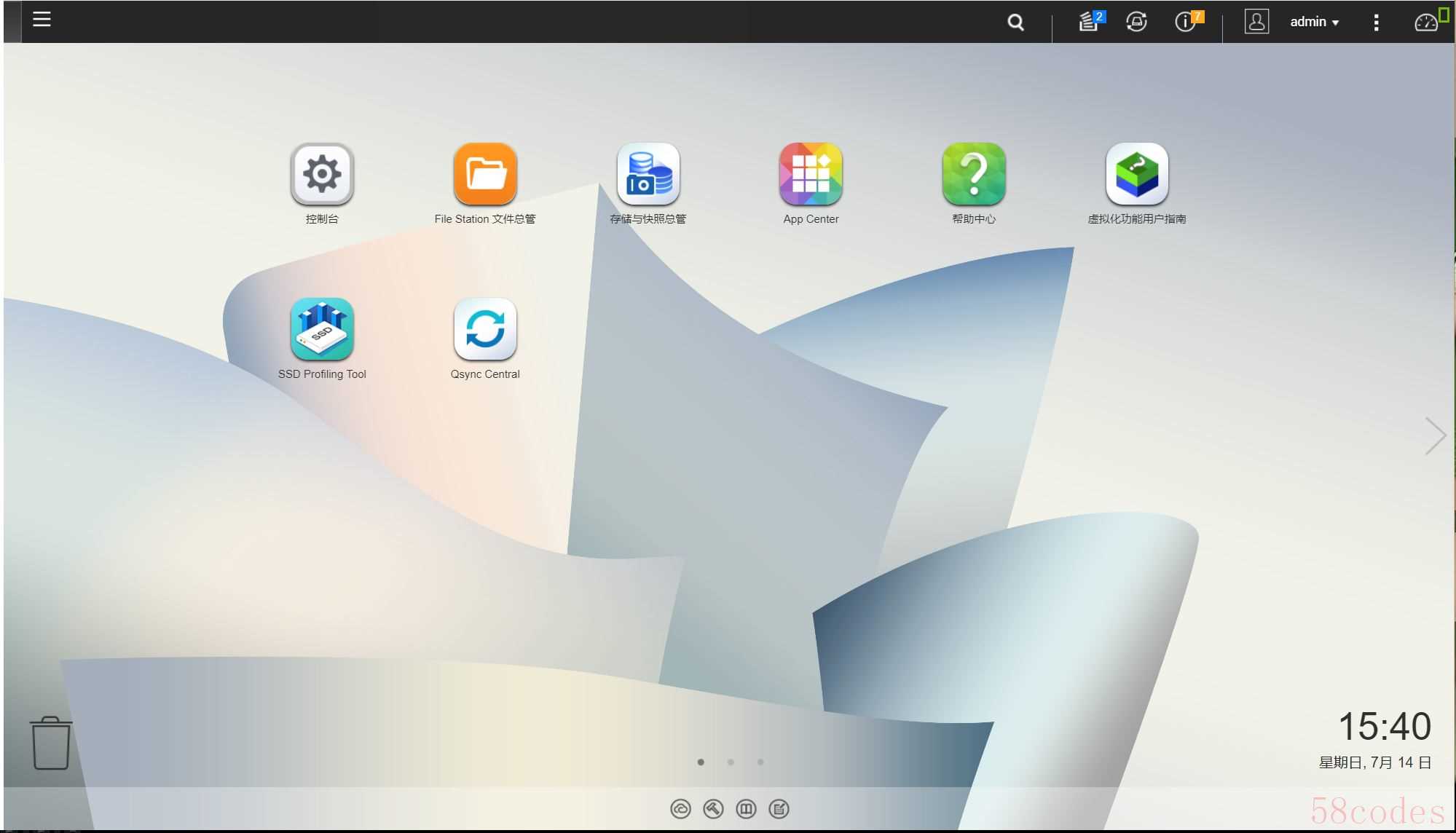The height and width of the screenshot is (833, 1456).
Task: Launch SSD Profiling Tool
Action: (x=322, y=330)
